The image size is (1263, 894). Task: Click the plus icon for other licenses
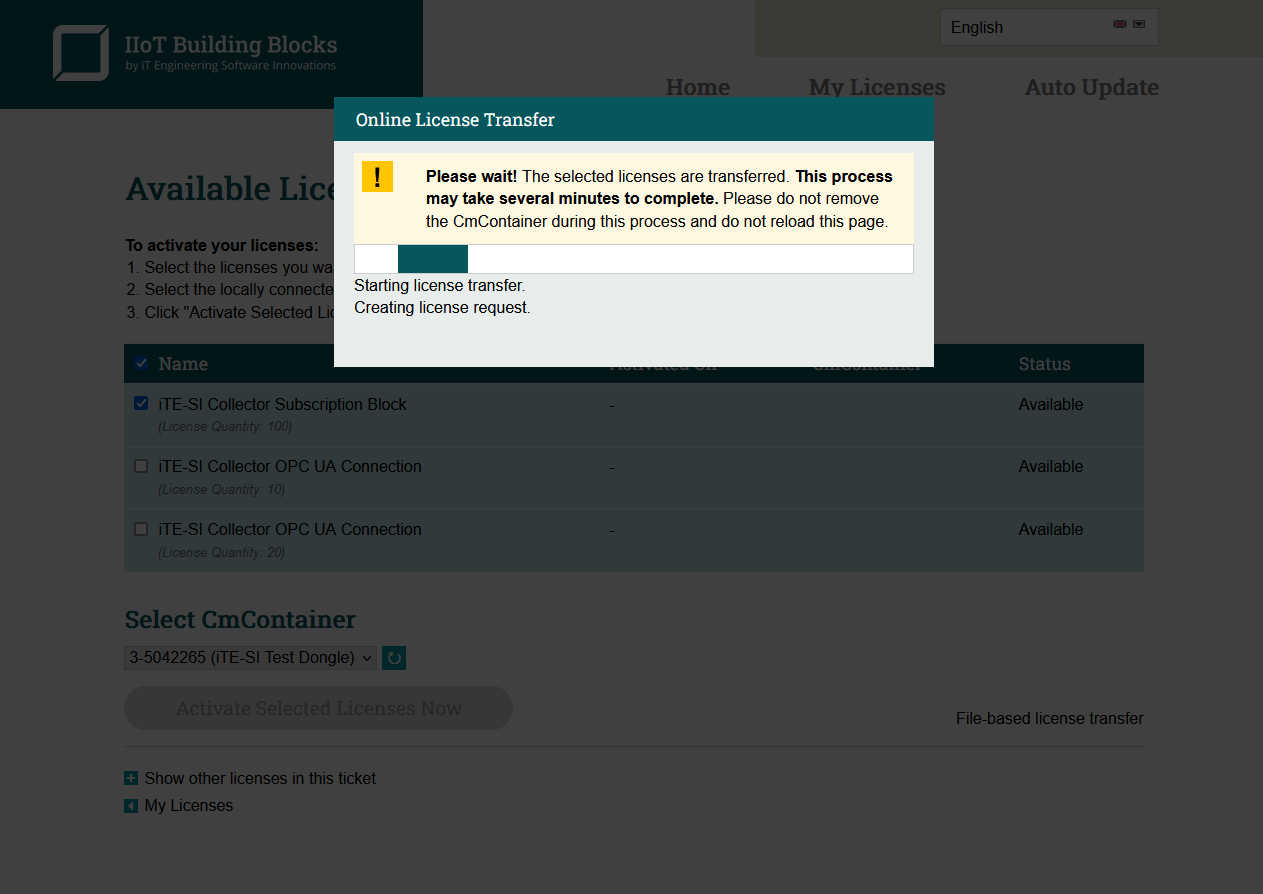tap(131, 778)
